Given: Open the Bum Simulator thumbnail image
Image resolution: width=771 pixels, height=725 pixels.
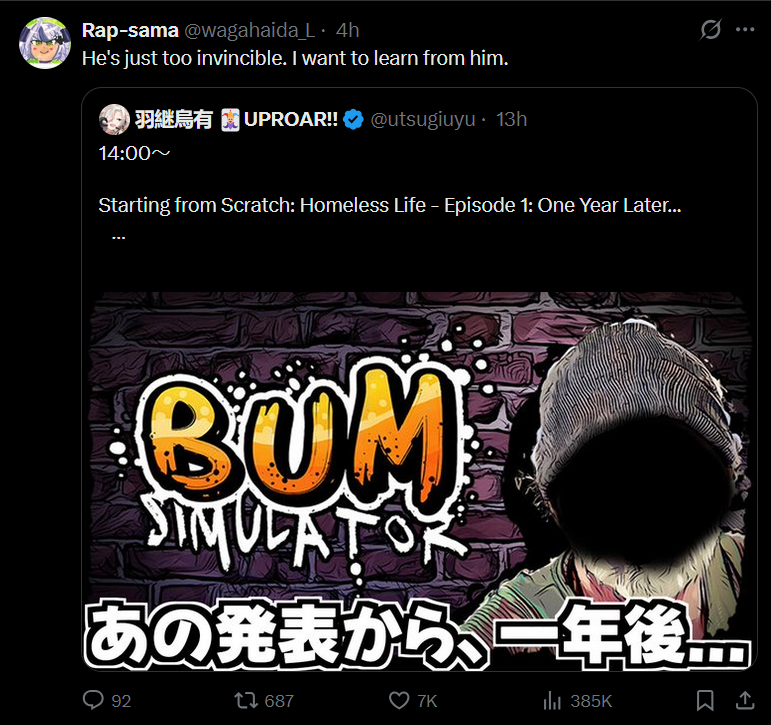Looking at the screenshot, I should pos(420,481).
